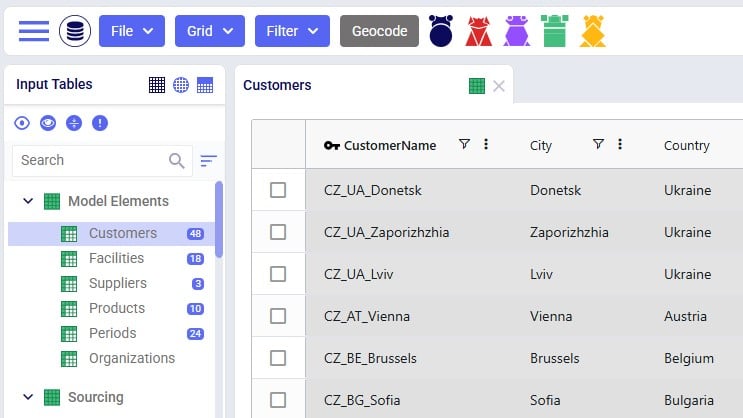Viewport: 743px width, 418px height.
Task: Tick the CZ_BE_Brussels row checkbox
Action: (278, 358)
